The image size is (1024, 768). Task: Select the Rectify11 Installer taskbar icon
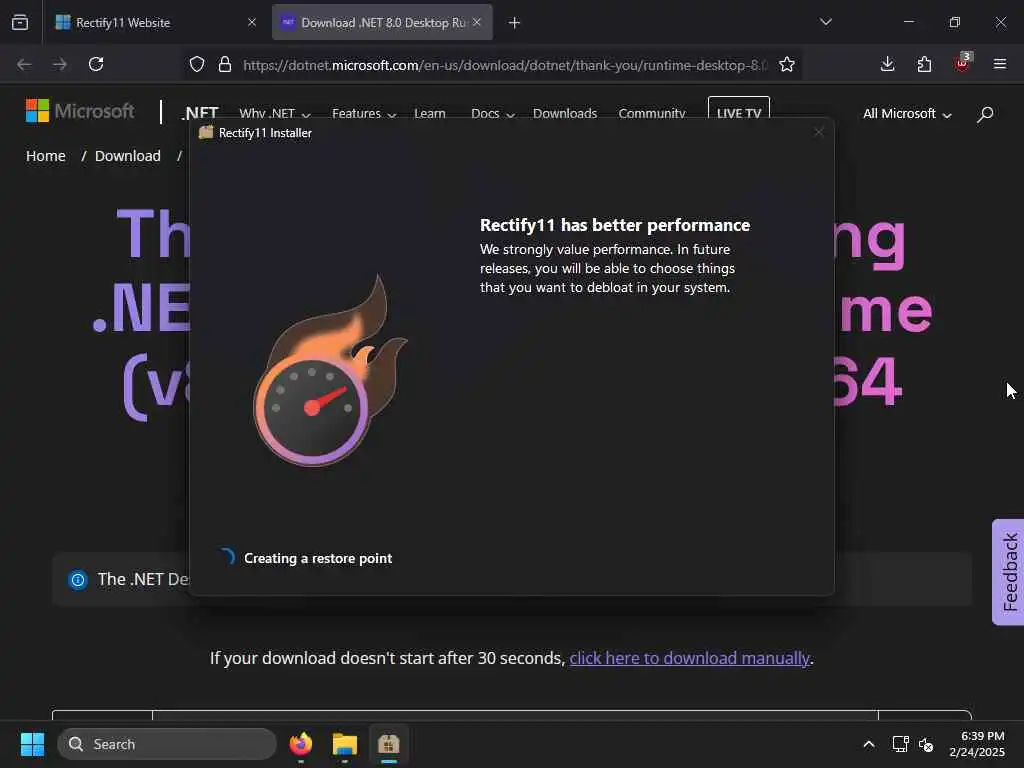[389, 744]
